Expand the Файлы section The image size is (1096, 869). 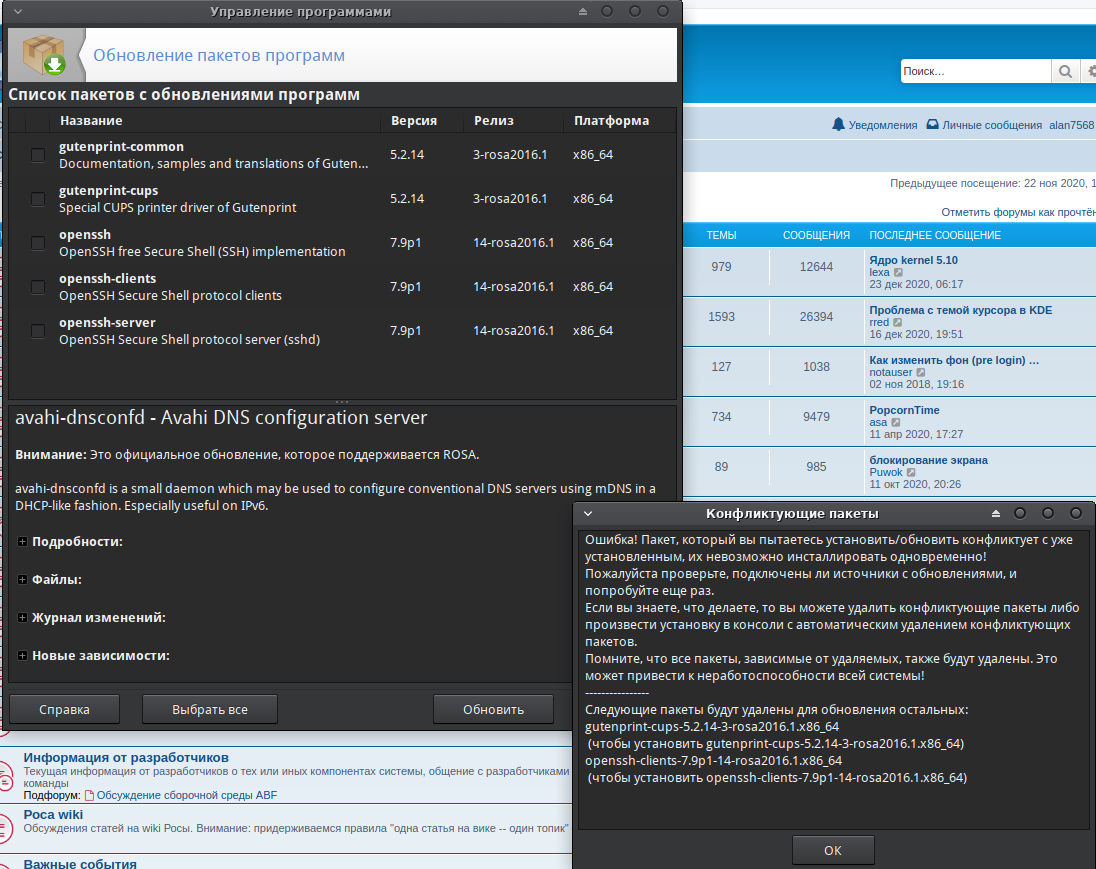pos(22,580)
